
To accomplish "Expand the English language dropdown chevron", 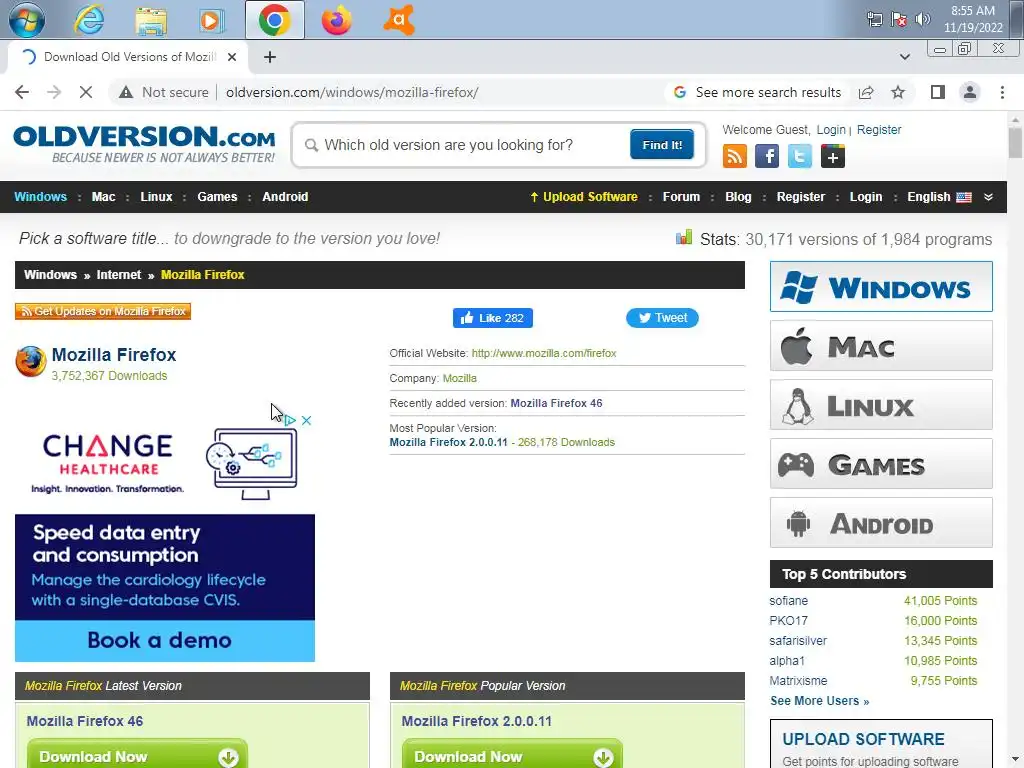I will tap(988, 197).
